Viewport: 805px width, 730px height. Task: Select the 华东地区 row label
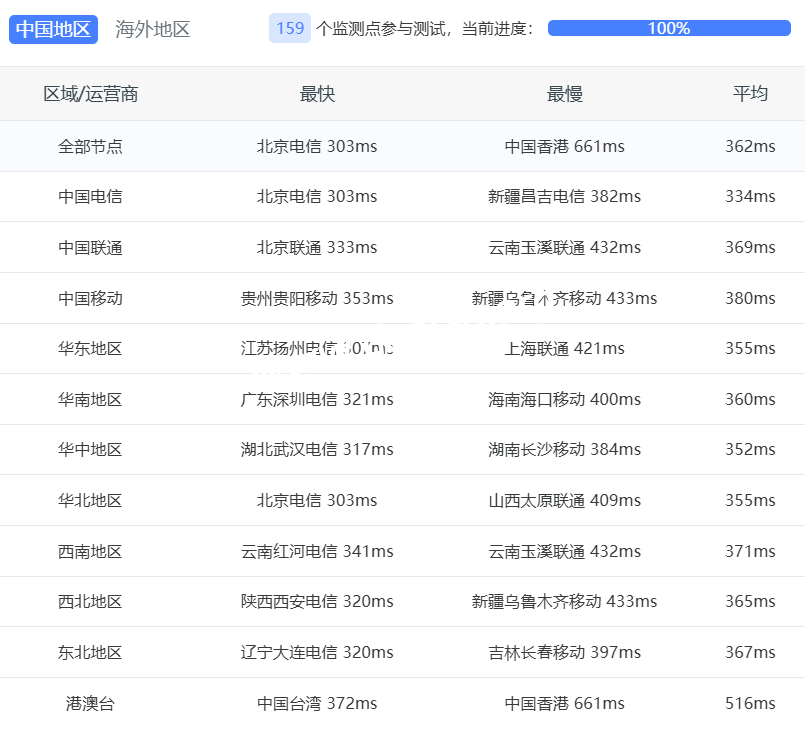[x=90, y=348]
